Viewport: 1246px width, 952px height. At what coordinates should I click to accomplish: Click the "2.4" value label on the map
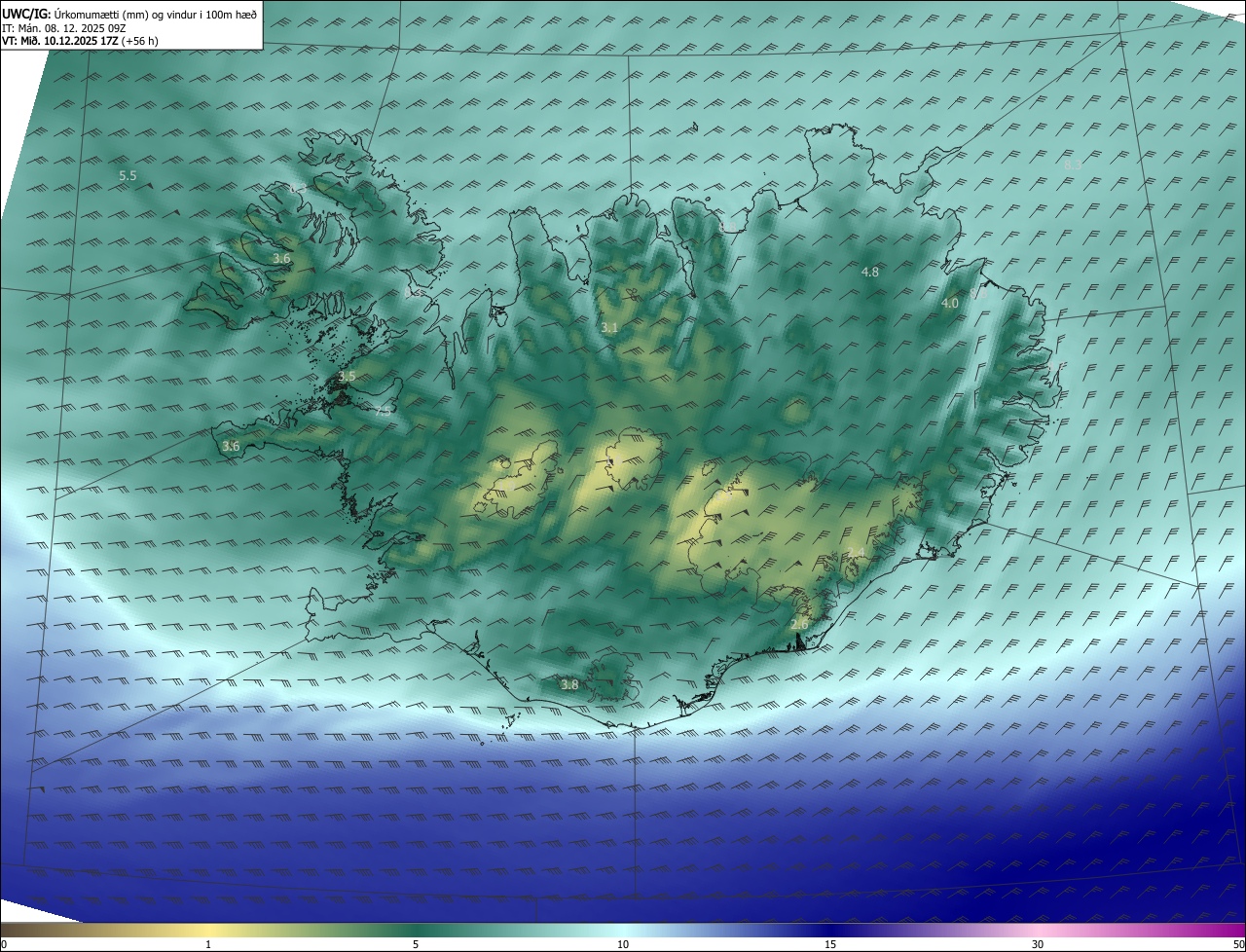855,553
